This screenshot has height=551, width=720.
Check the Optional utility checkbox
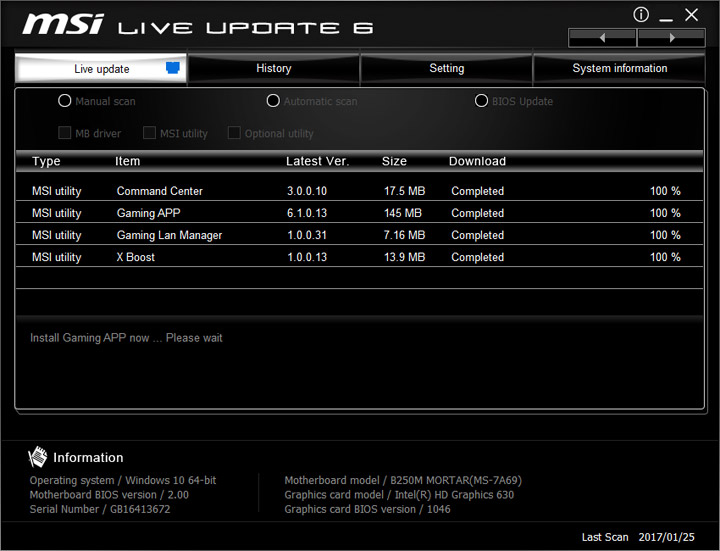[x=234, y=133]
